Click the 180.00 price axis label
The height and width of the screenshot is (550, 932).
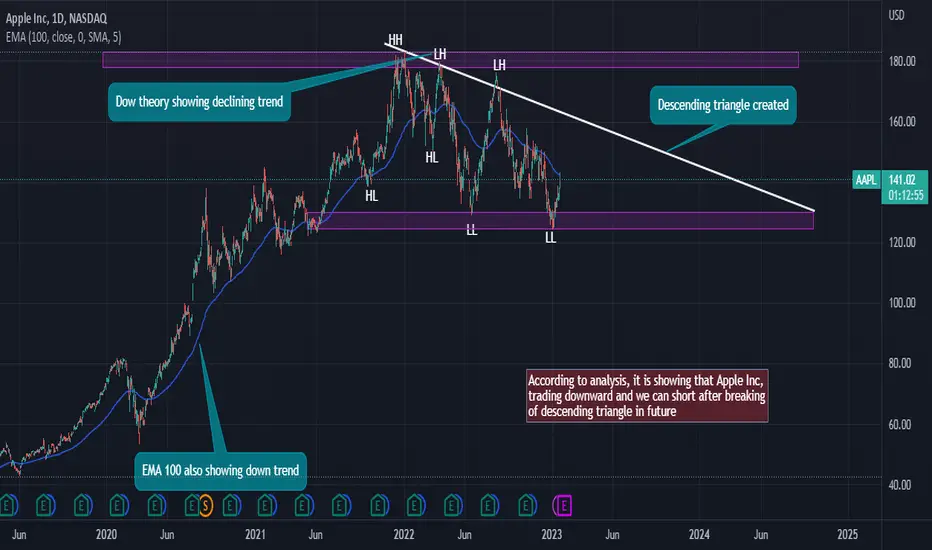coord(902,61)
